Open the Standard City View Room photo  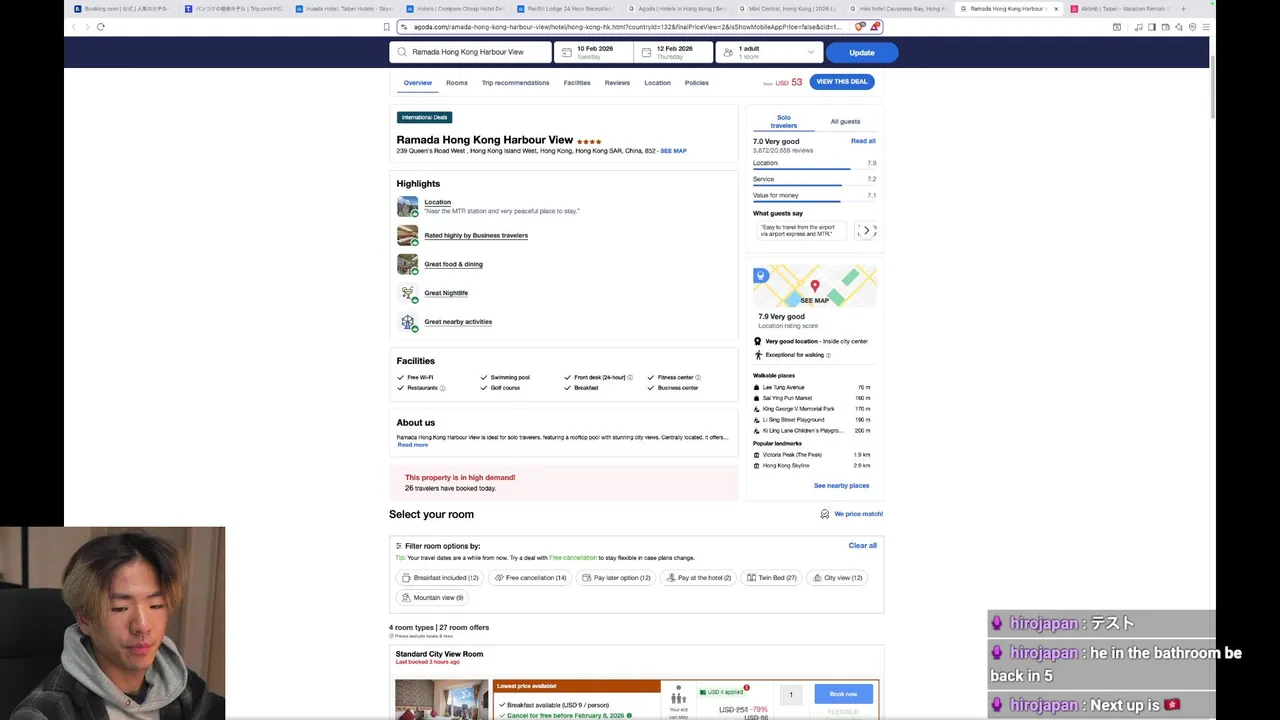[441, 700]
